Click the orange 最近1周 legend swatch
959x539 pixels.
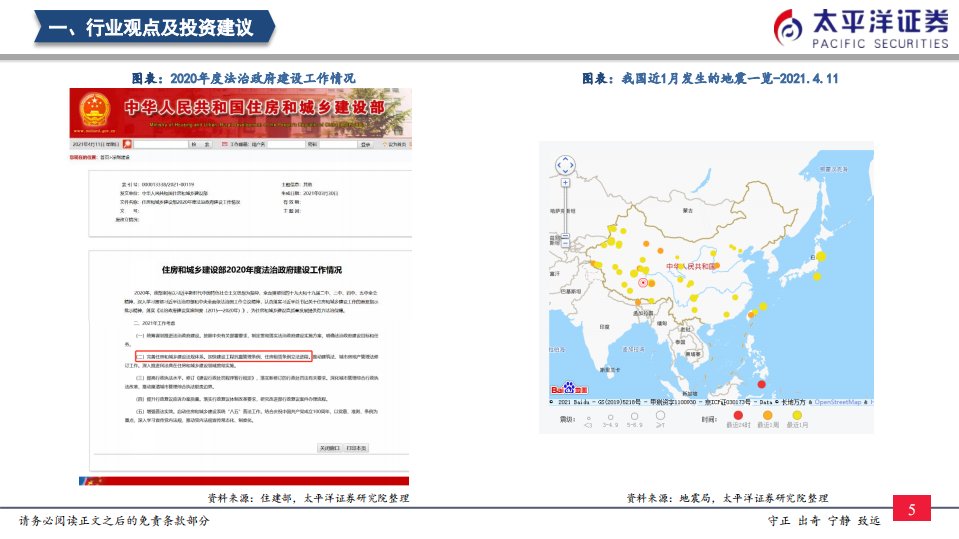[x=768, y=415]
